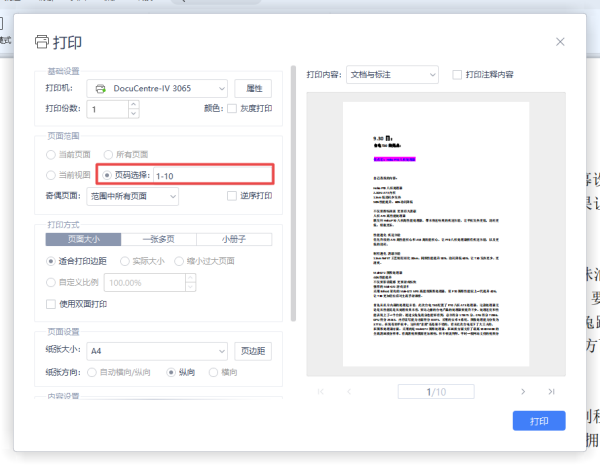Click the blue 打印 button
This screenshot has height=465, width=600.
(x=539, y=421)
